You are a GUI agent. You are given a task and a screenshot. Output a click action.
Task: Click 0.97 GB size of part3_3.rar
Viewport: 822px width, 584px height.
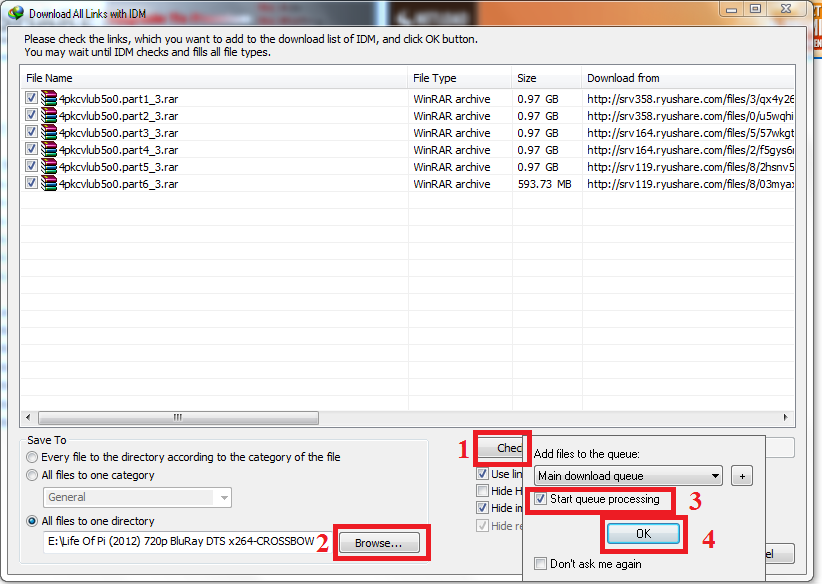click(x=538, y=133)
